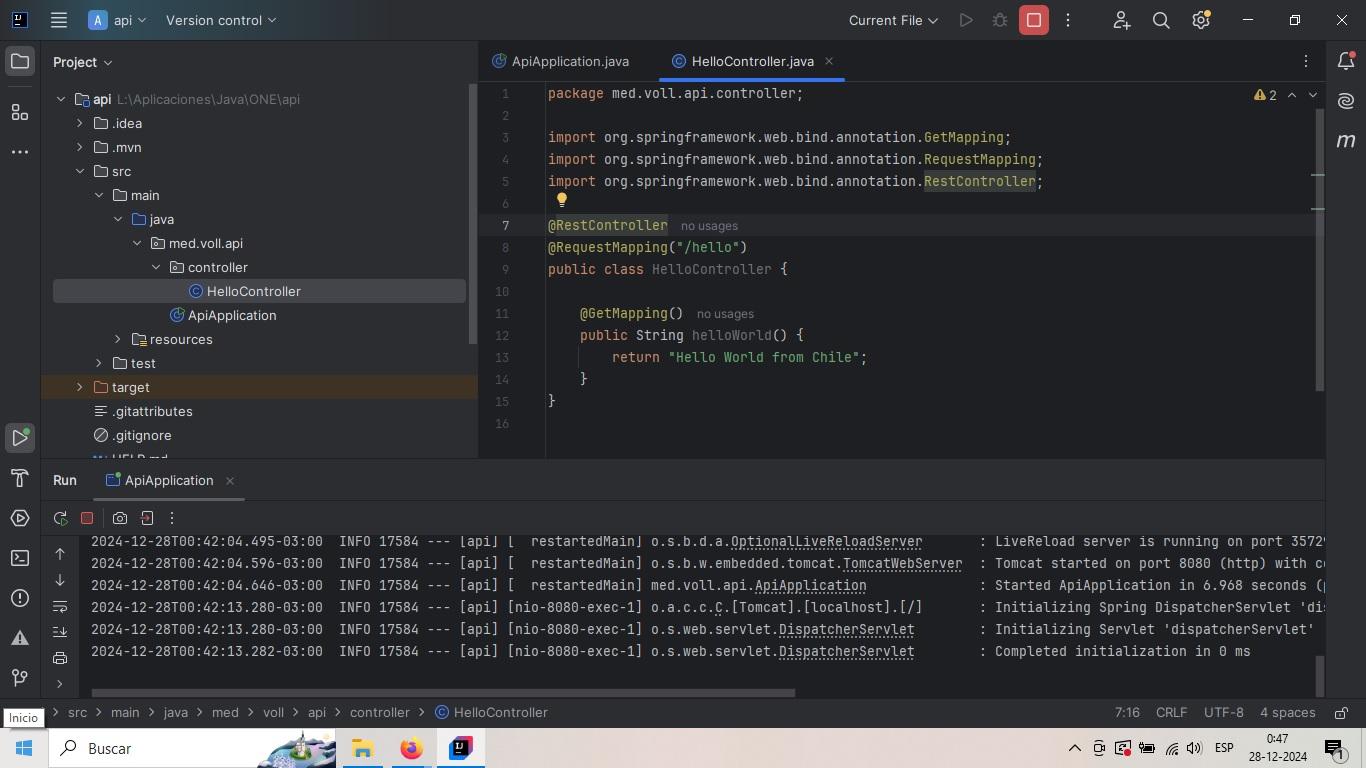Open Code With Me collaboration icon
This screenshot has width=1366, height=768.
pos(1121,20)
